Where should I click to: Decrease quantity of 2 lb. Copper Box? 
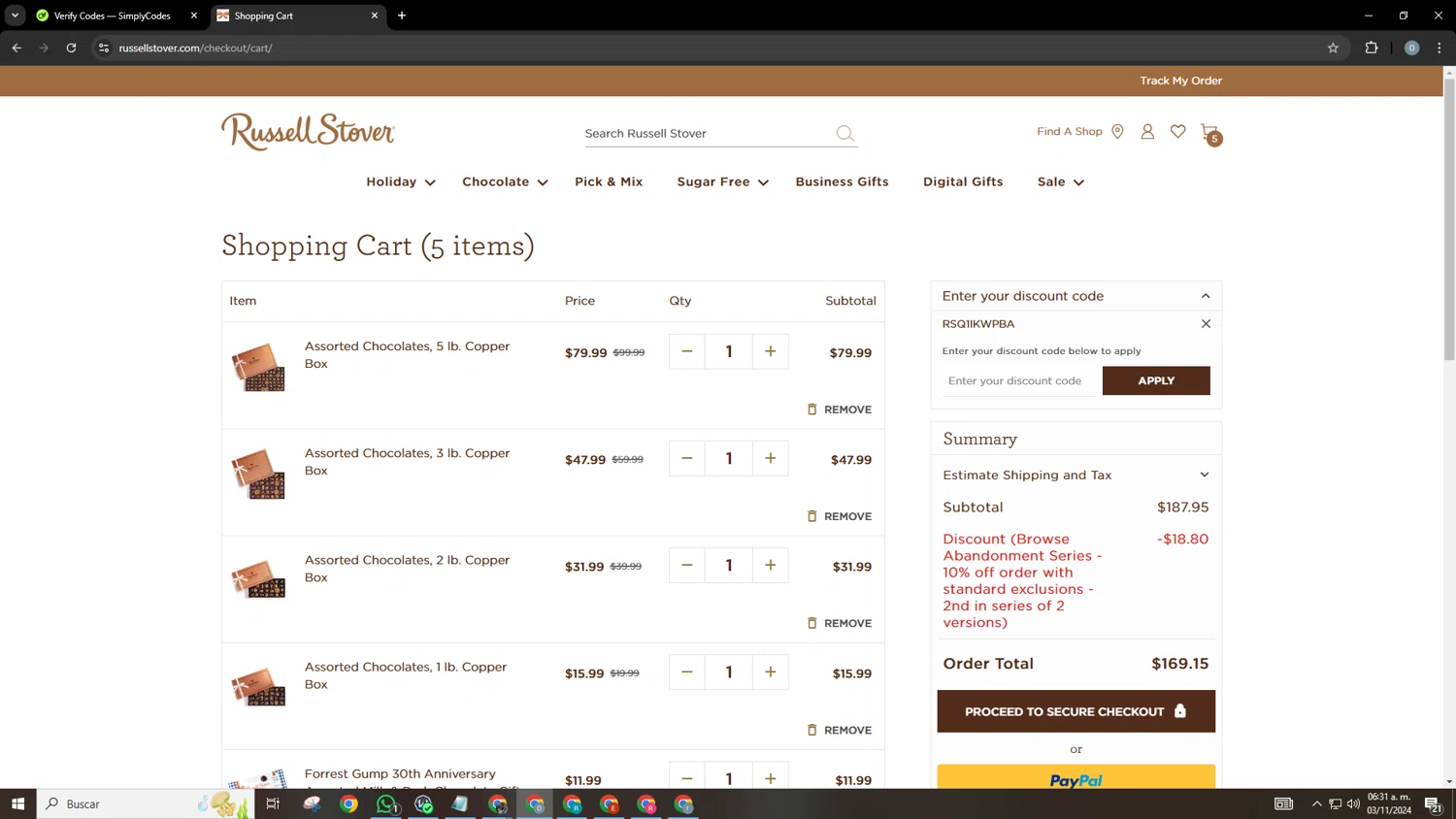tap(687, 565)
